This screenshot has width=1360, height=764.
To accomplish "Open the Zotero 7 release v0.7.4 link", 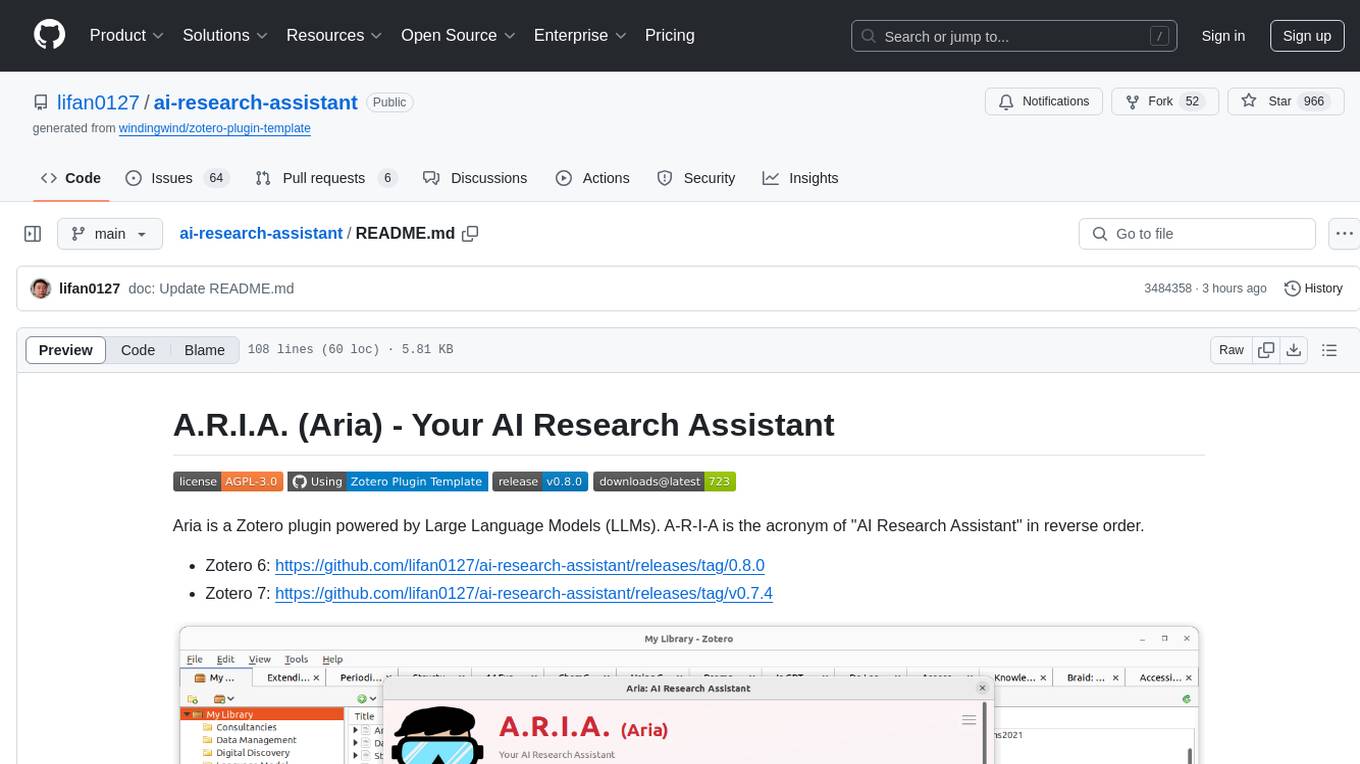I will tap(524, 593).
